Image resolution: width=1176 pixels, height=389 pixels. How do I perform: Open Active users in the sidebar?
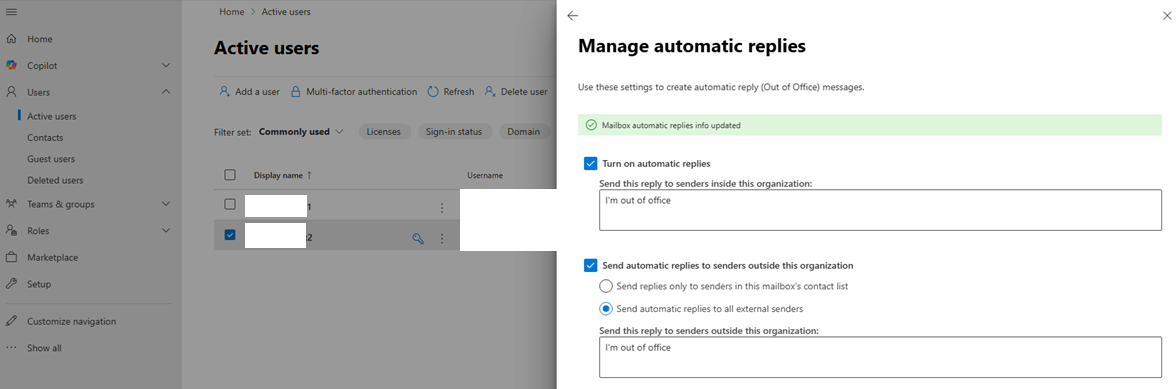click(x=52, y=116)
